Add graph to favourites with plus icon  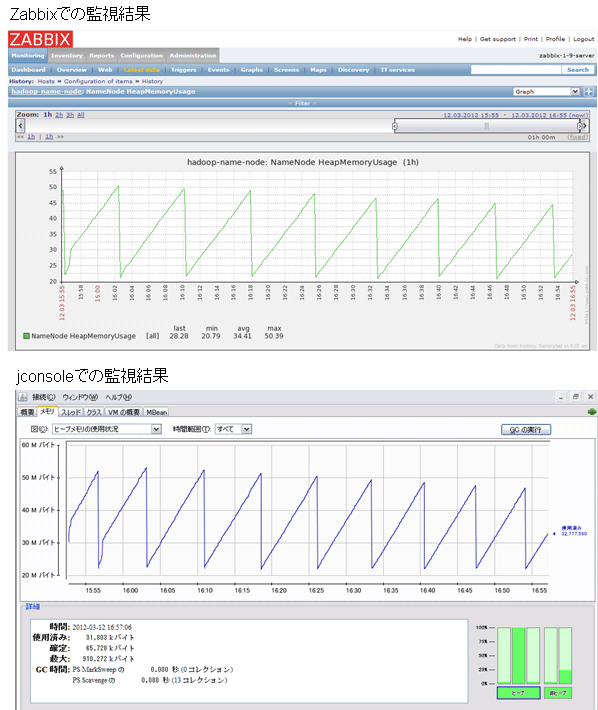tap(588, 91)
